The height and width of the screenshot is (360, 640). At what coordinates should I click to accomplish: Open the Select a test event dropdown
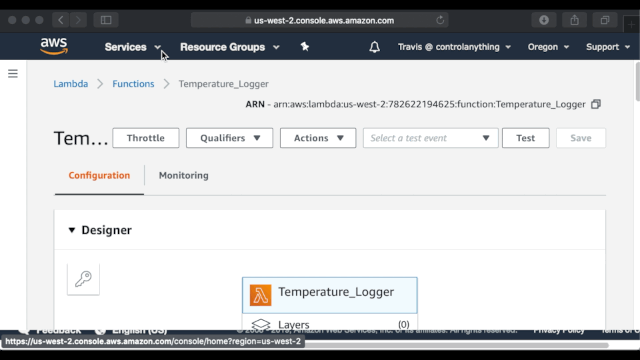pos(431,138)
